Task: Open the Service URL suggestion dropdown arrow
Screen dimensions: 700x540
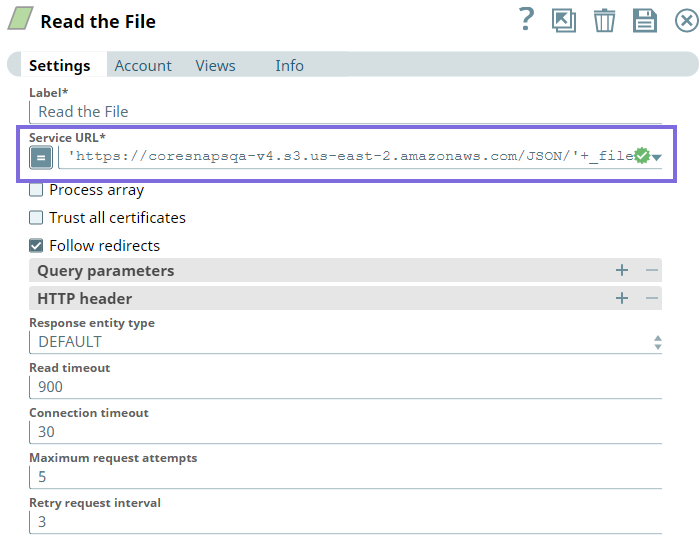Action: tap(657, 158)
